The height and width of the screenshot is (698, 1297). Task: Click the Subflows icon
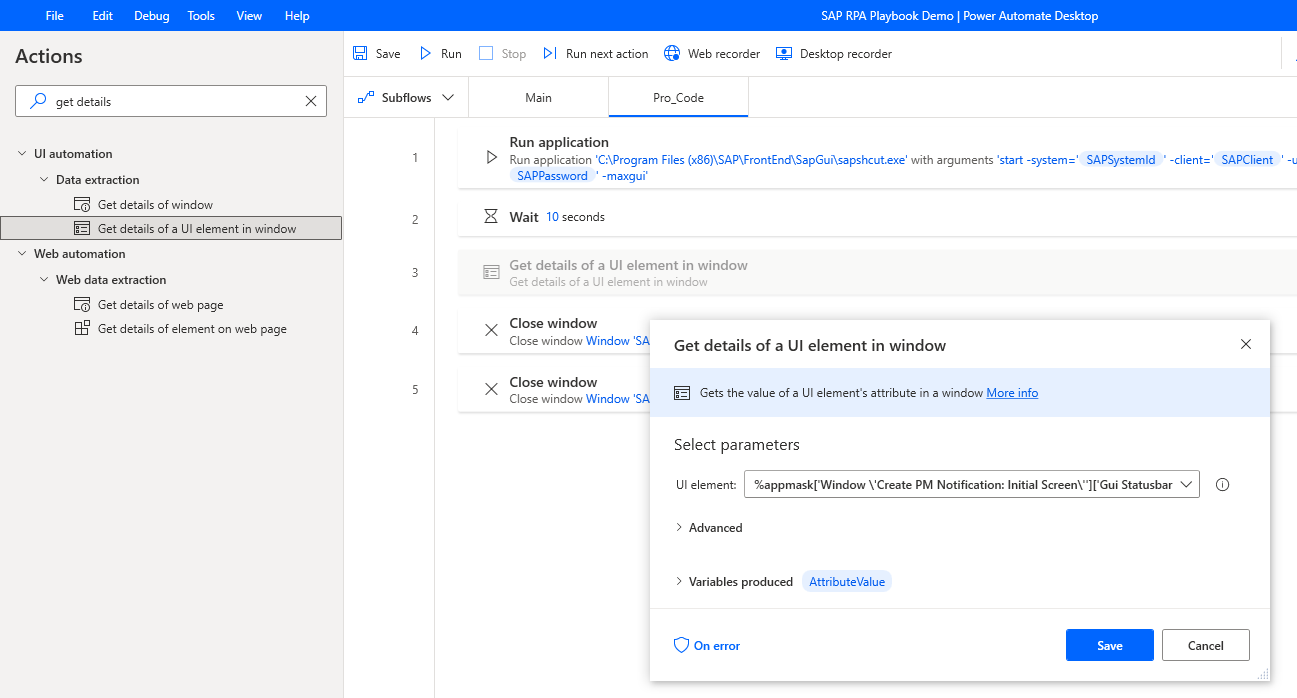click(365, 97)
